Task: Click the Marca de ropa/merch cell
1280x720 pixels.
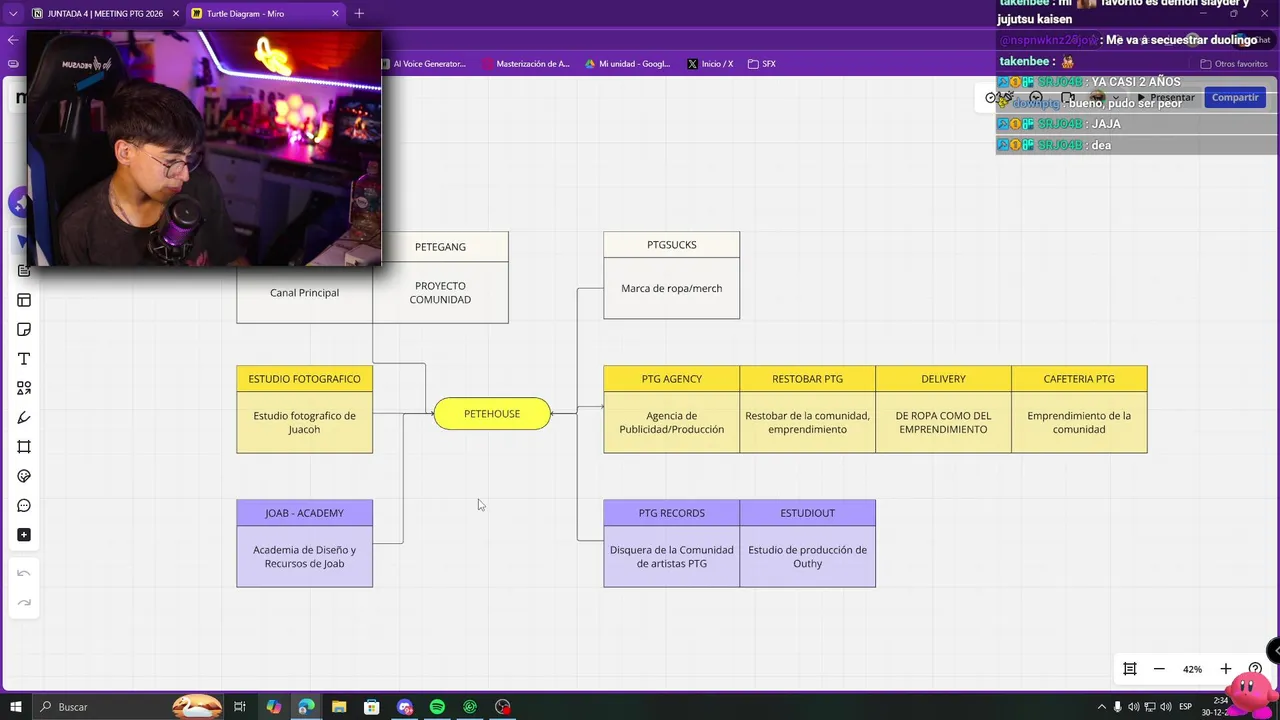Action: (x=671, y=289)
